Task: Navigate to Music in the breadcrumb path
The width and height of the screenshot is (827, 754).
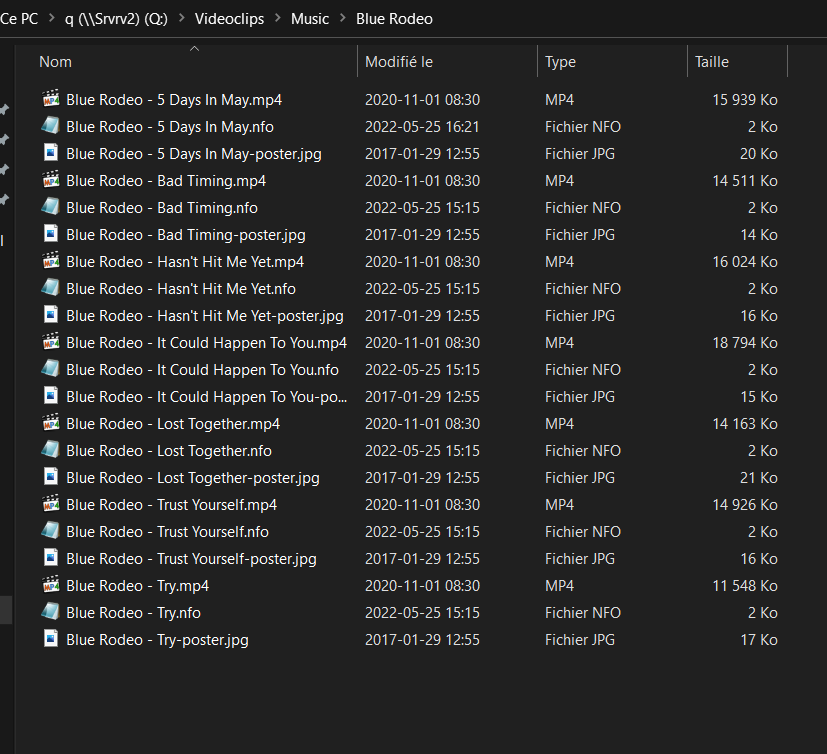Action: click(x=310, y=19)
